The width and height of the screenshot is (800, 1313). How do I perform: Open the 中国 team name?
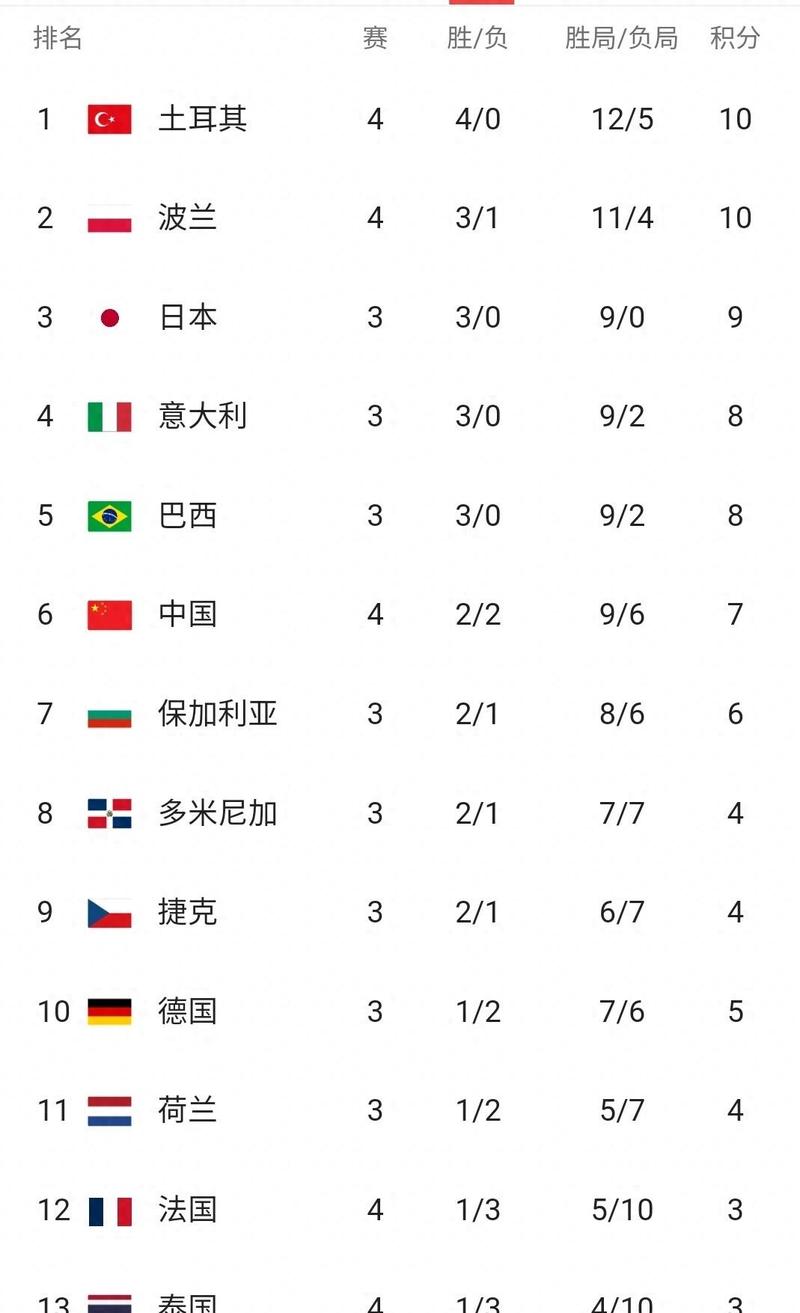point(187,615)
